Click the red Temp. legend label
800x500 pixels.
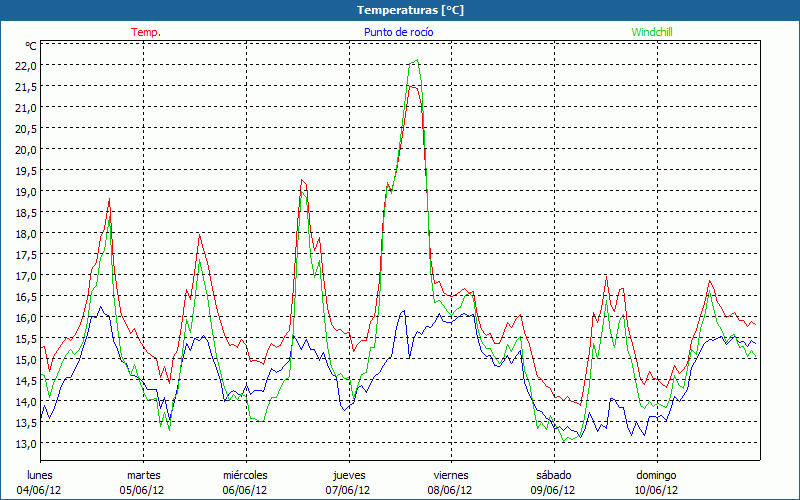pos(146,32)
